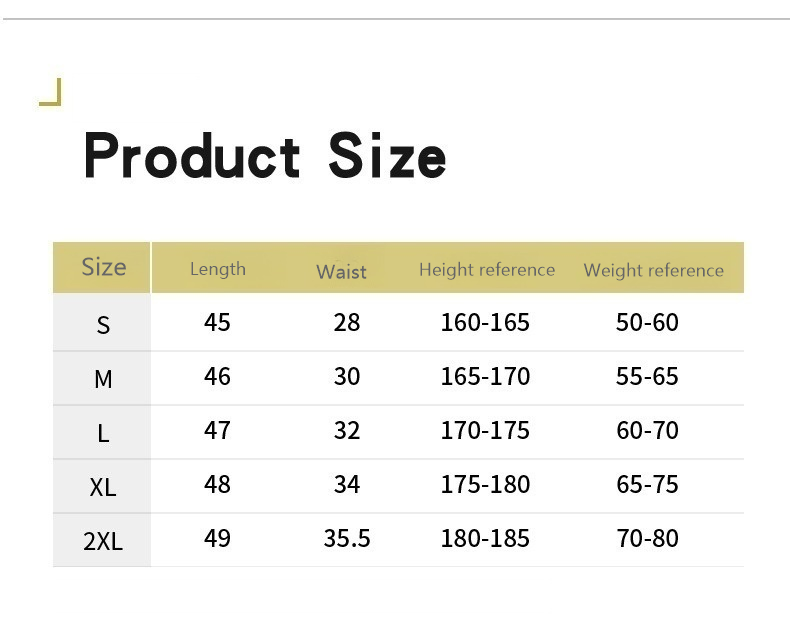Select the M size row label

point(103,379)
